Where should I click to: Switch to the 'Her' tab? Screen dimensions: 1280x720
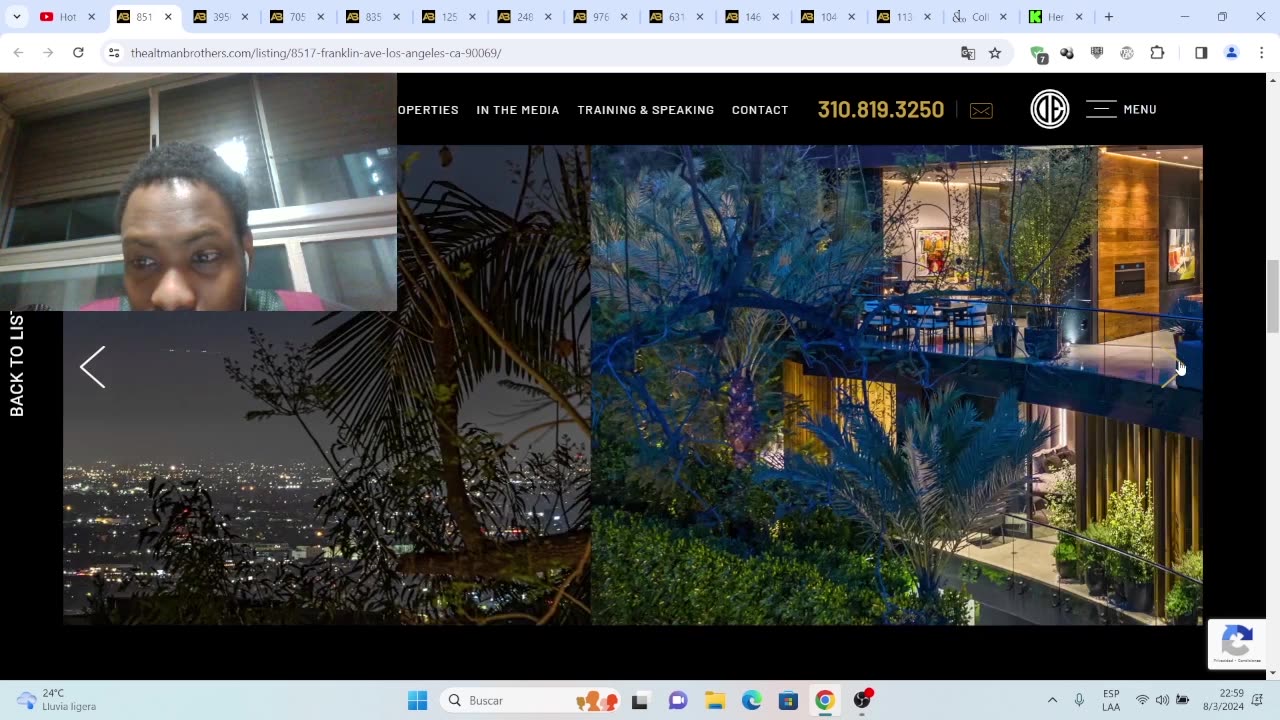[1047, 17]
